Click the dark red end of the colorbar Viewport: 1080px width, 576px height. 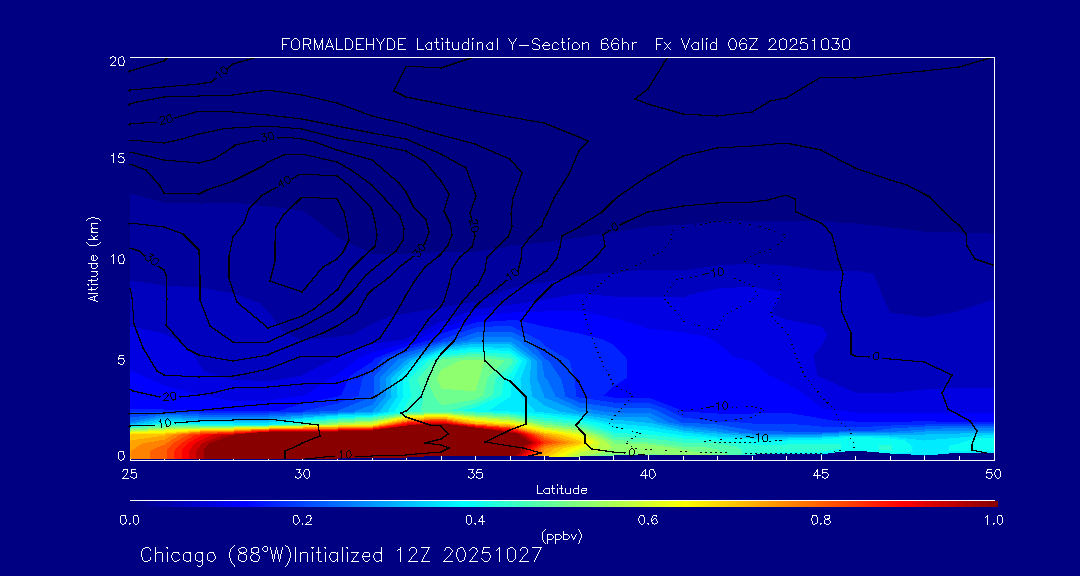(985, 502)
